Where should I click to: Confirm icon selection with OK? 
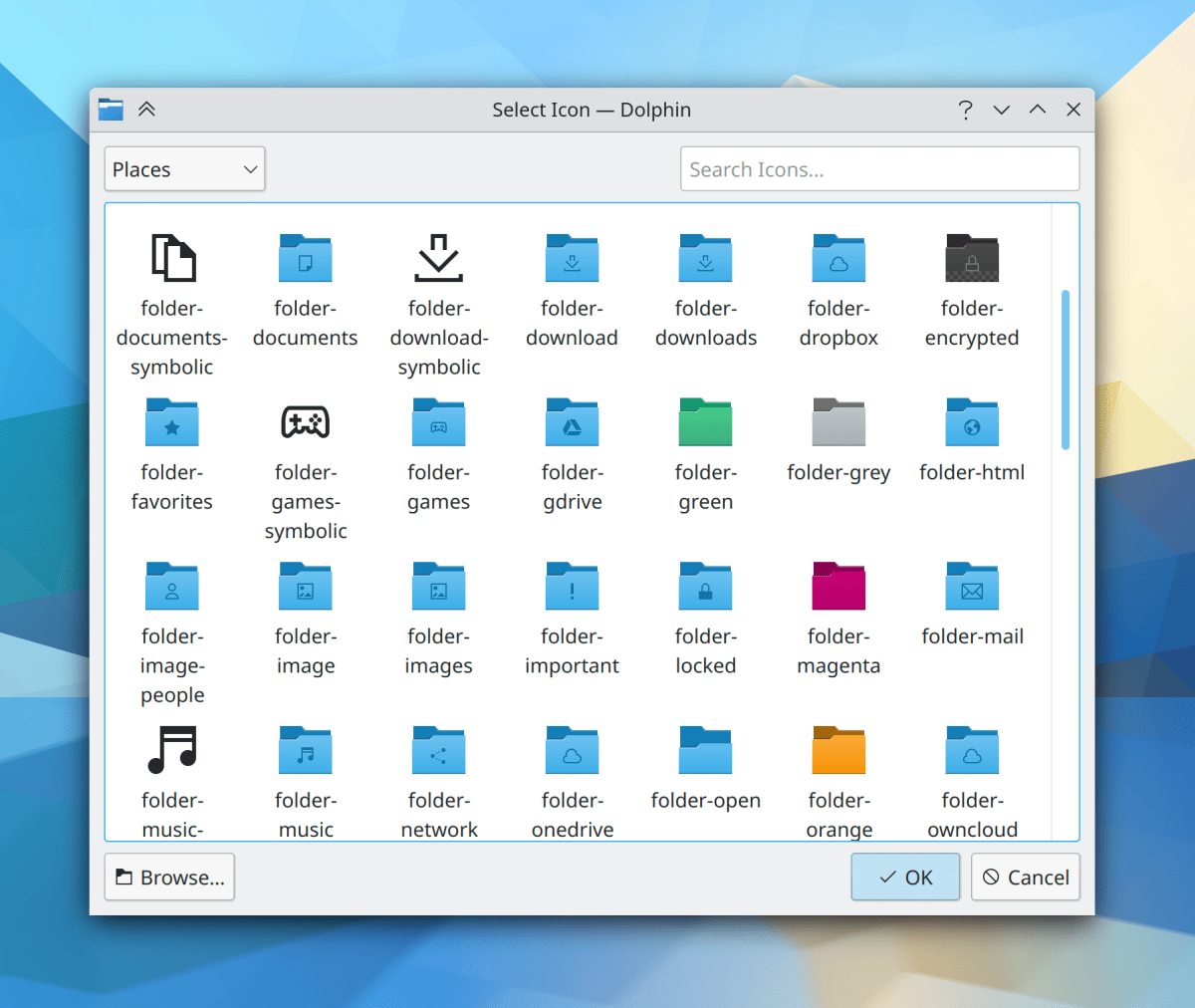click(905, 877)
